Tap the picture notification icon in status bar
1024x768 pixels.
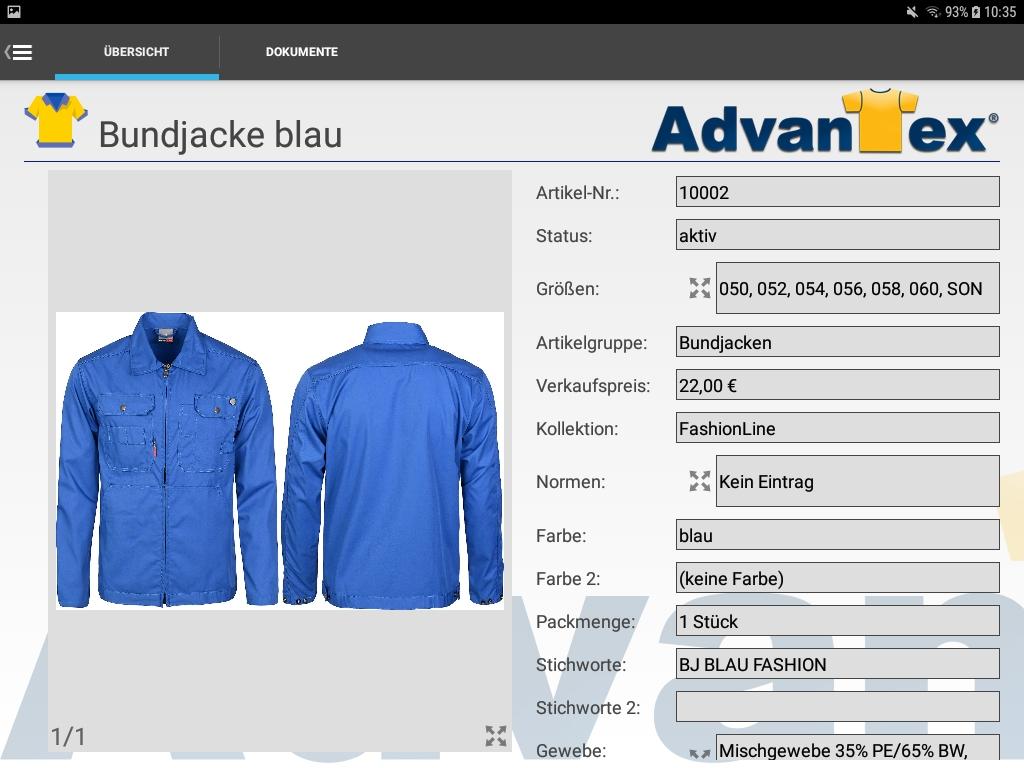point(14,12)
